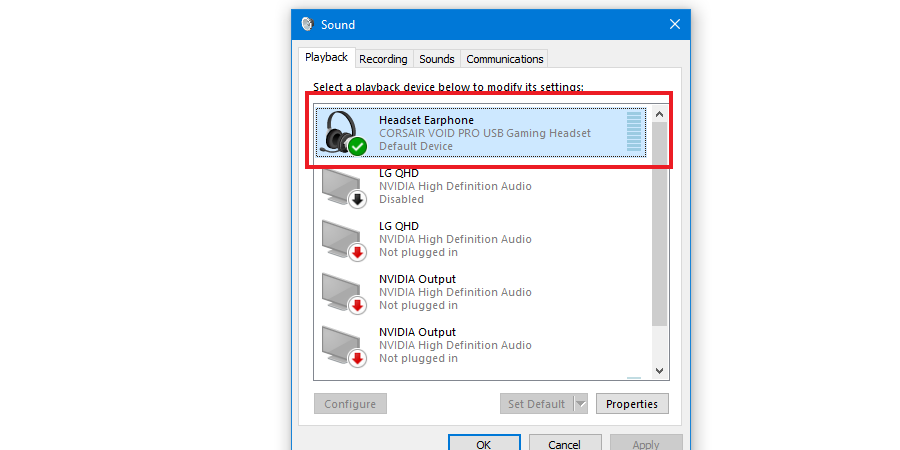The height and width of the screenshot is (450, 900).
Task: Click the Configure button
Action: coord(350,404)
